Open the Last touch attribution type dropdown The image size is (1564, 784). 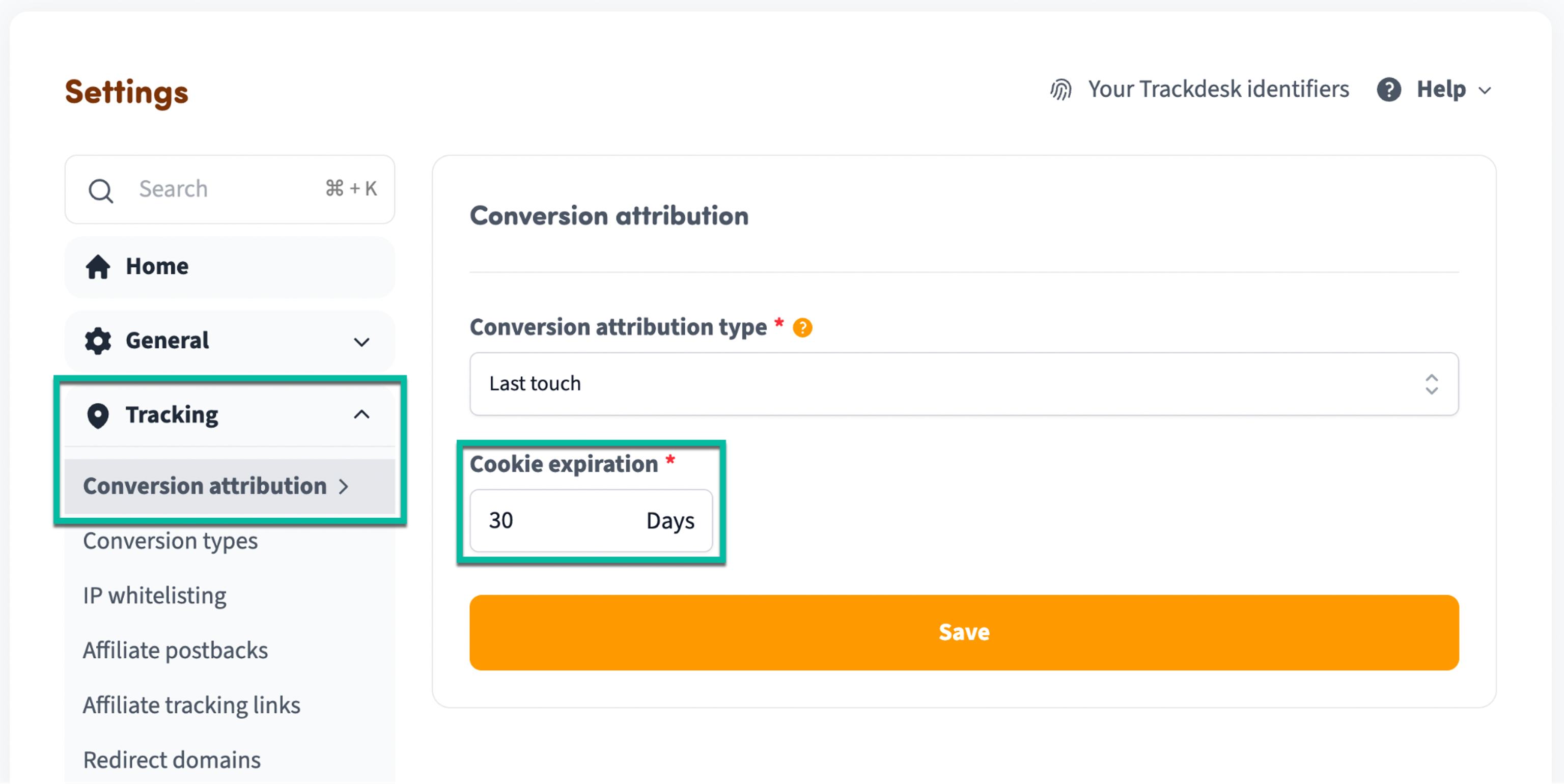pos(964,384)
